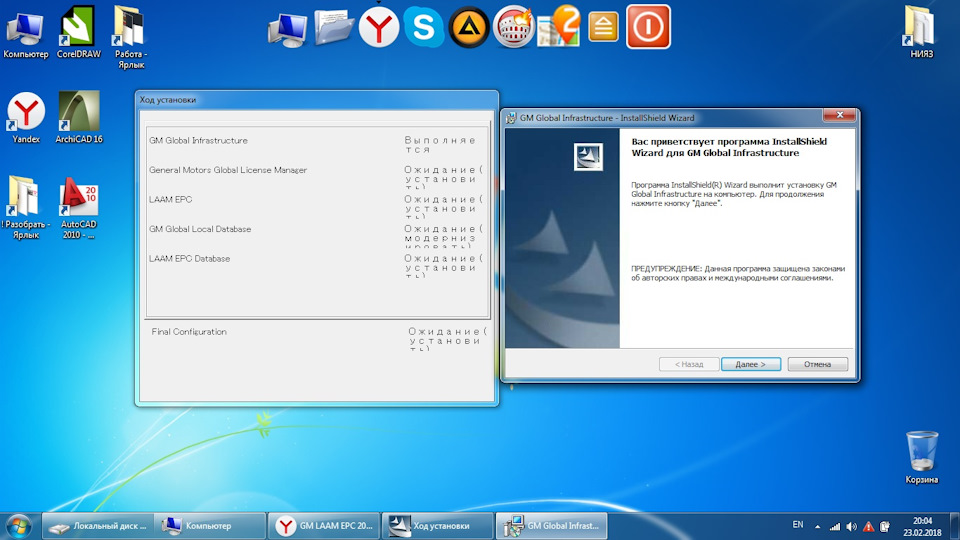Switch to Ход установки taskbar item
Screen dimensions: 960x540
pos(437,526)
